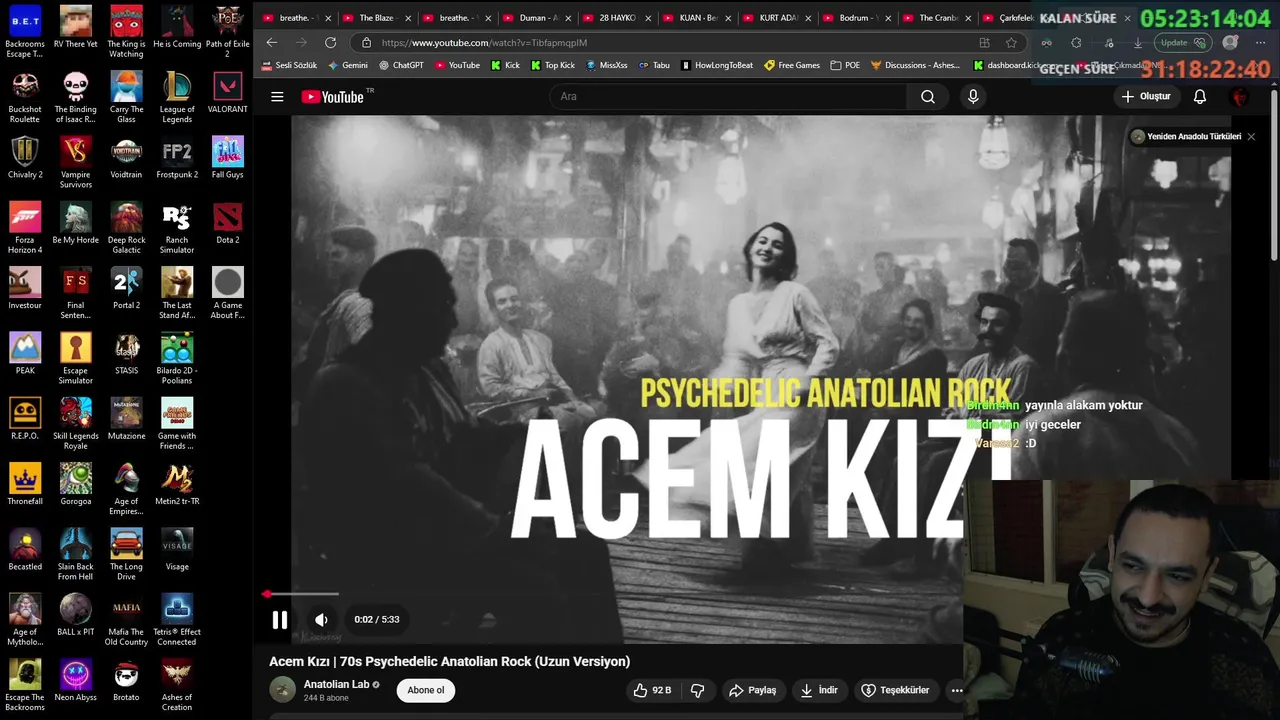Screen dimensions: 1280x720
Task: Switch to The Blaze browser tab
Action: coord(376,18)
